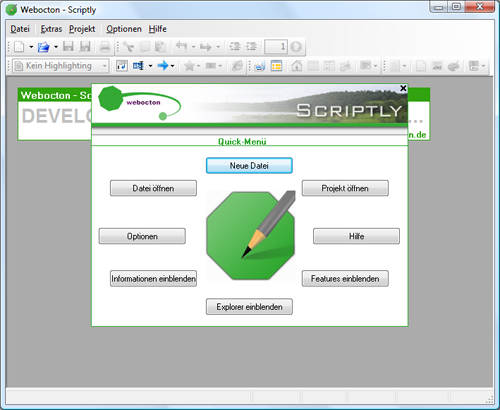Expand the dropdown arrow beside open folder icon
The width and height of the screenshot is (500, 410).
tap(56, 47)
